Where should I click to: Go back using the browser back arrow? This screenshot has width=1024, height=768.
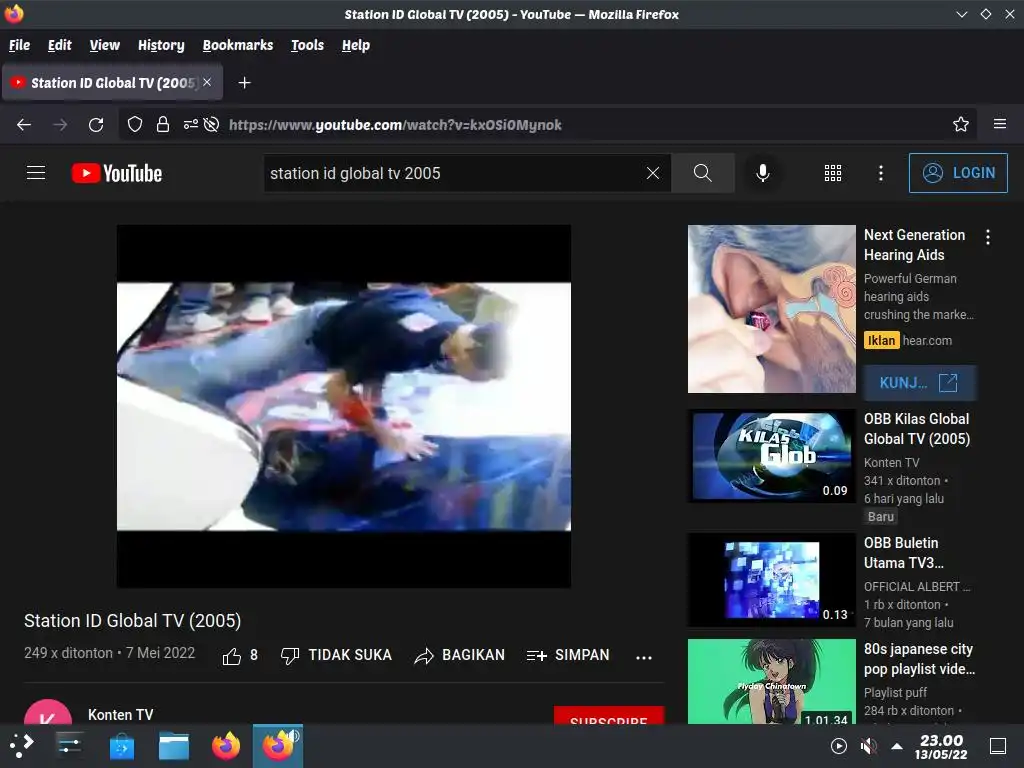coord(24,125)
